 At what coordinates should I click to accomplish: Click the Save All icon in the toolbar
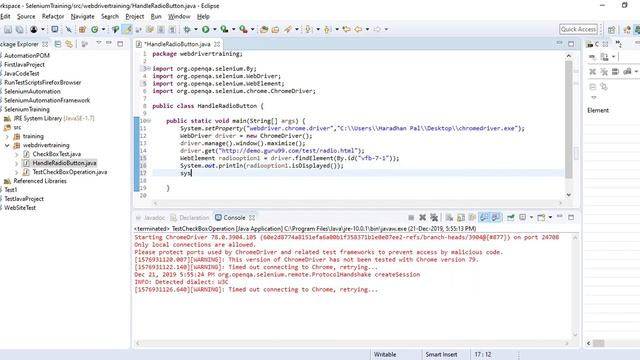point(19,29)
